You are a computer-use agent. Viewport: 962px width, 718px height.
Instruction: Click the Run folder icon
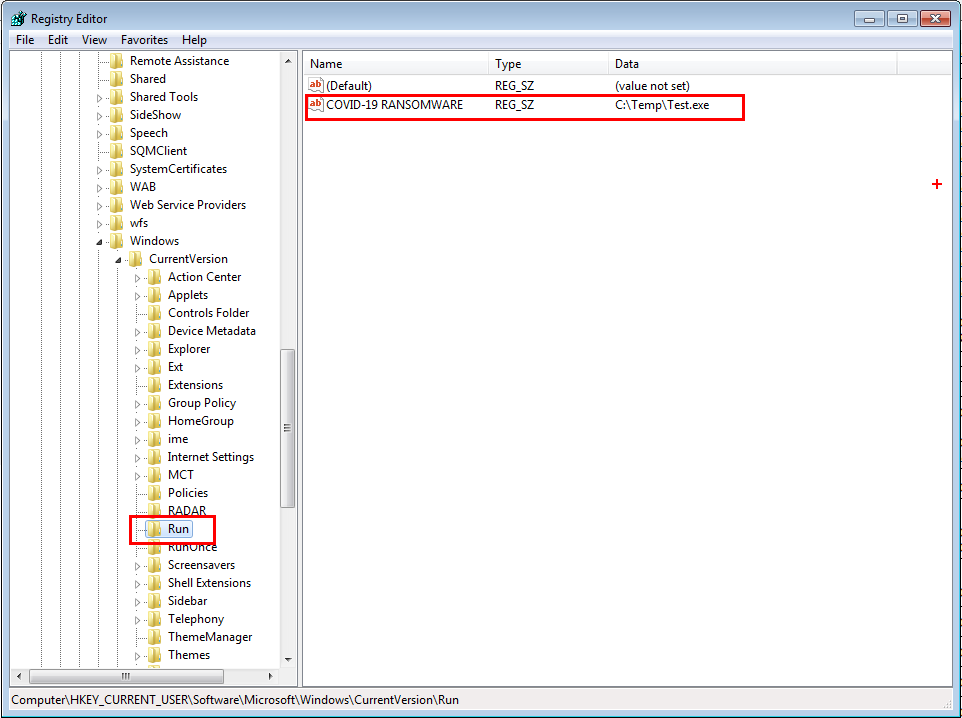pos(155,529)
